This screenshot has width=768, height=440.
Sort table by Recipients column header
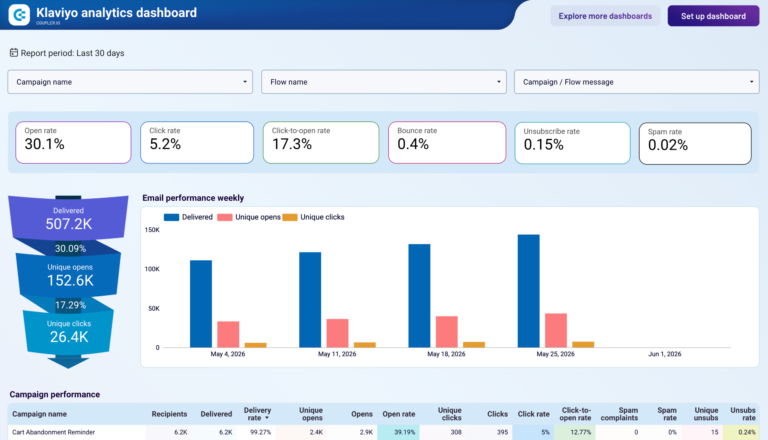[169, 414]
